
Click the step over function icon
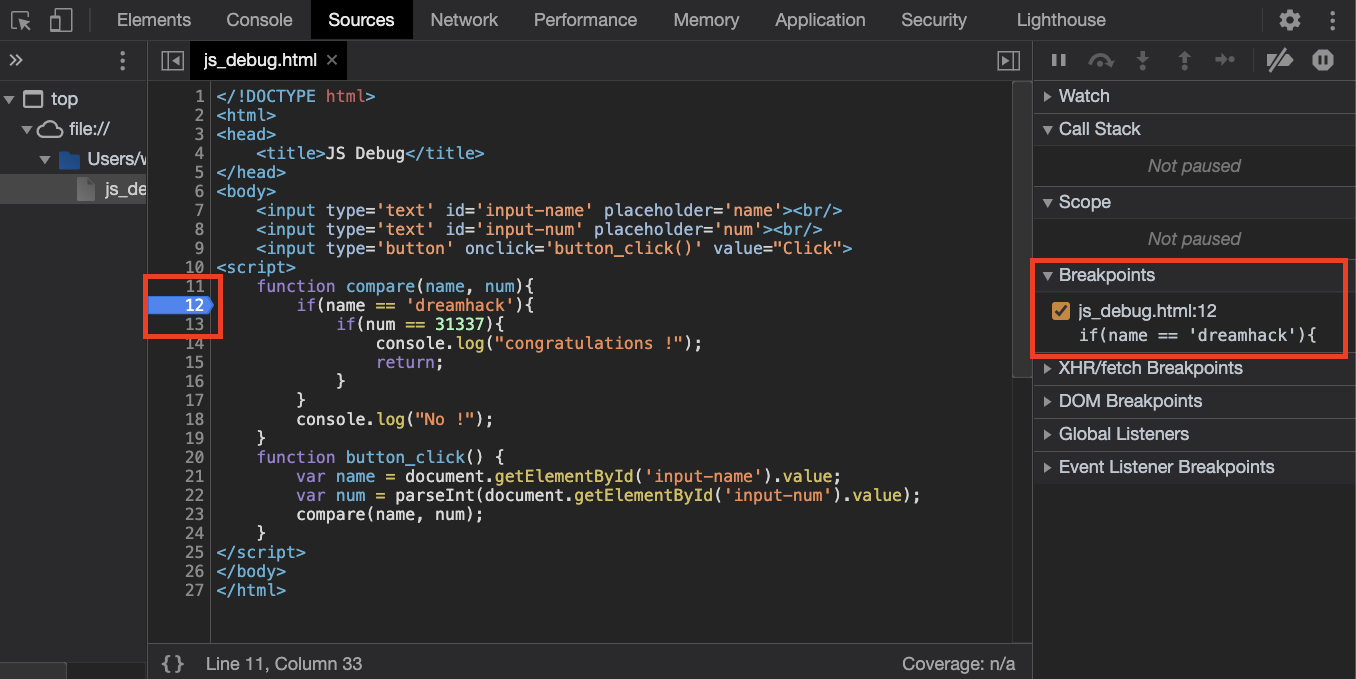point(1101,61)
